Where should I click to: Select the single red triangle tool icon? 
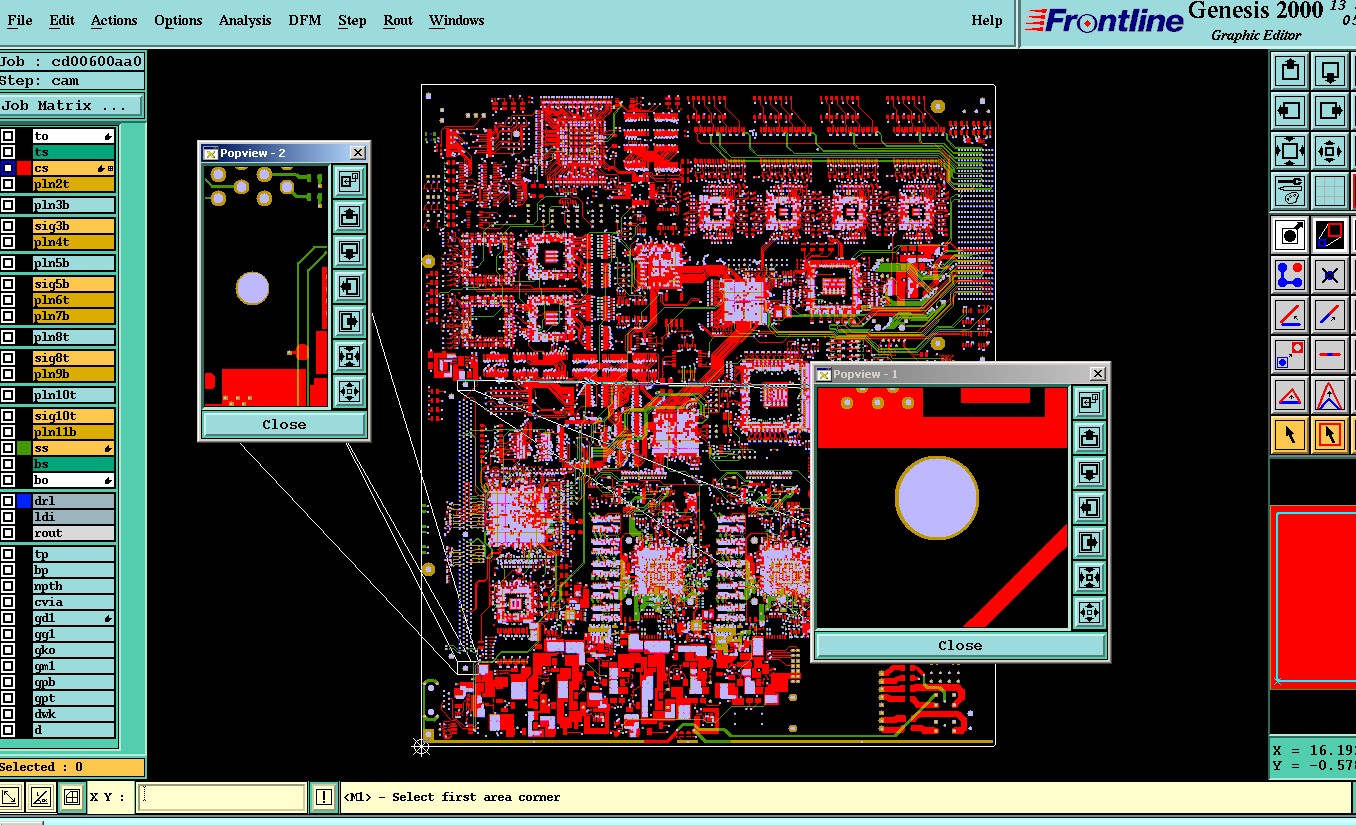(x=1290, y=395)
